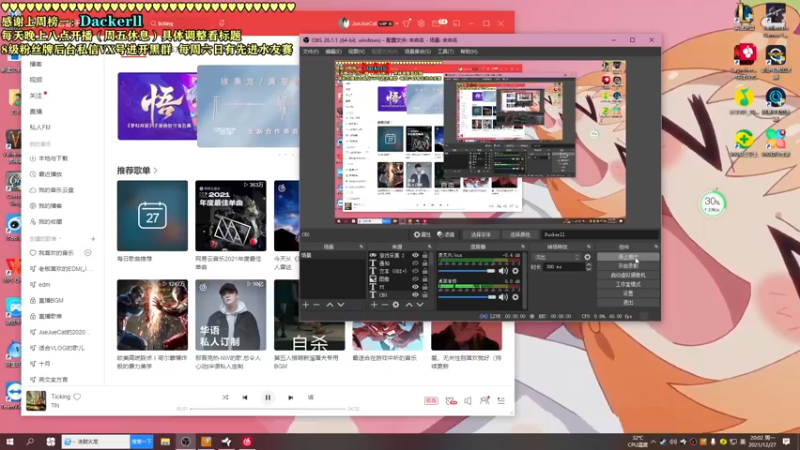Open 视图(V) menu in OBS

356,52
